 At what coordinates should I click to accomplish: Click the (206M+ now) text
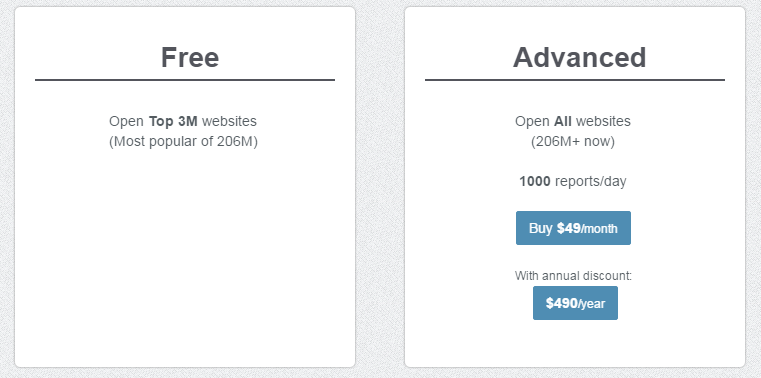point(573,142)
